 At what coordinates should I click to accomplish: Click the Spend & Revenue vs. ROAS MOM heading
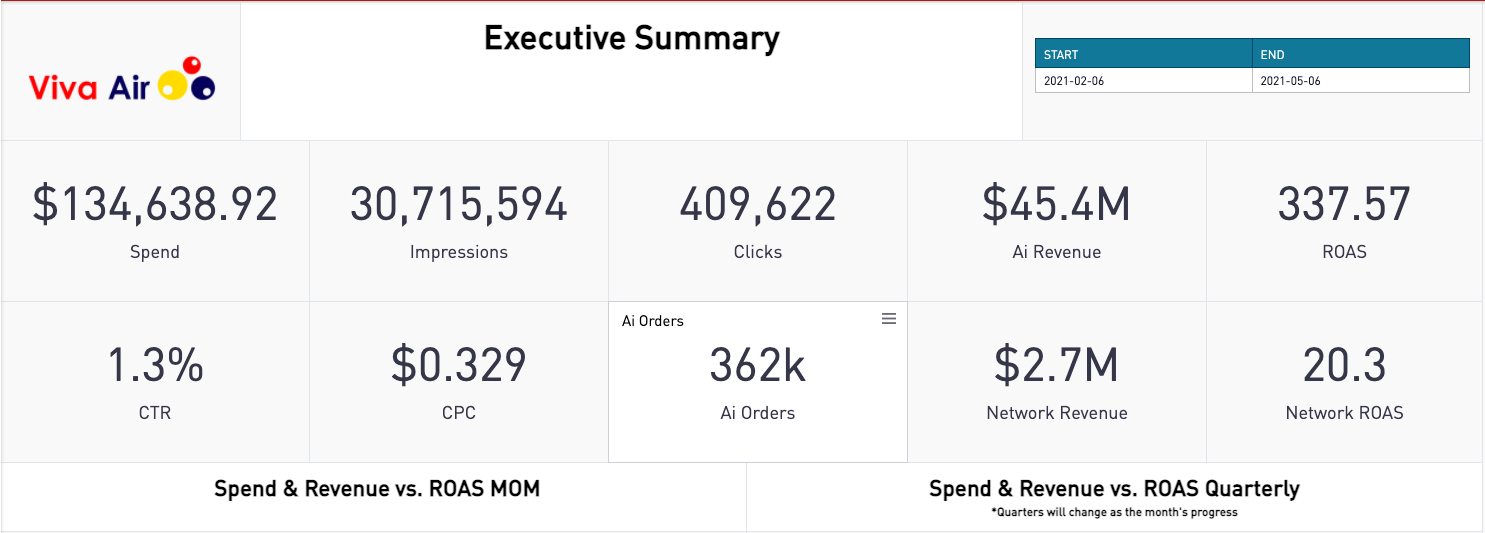377,489
